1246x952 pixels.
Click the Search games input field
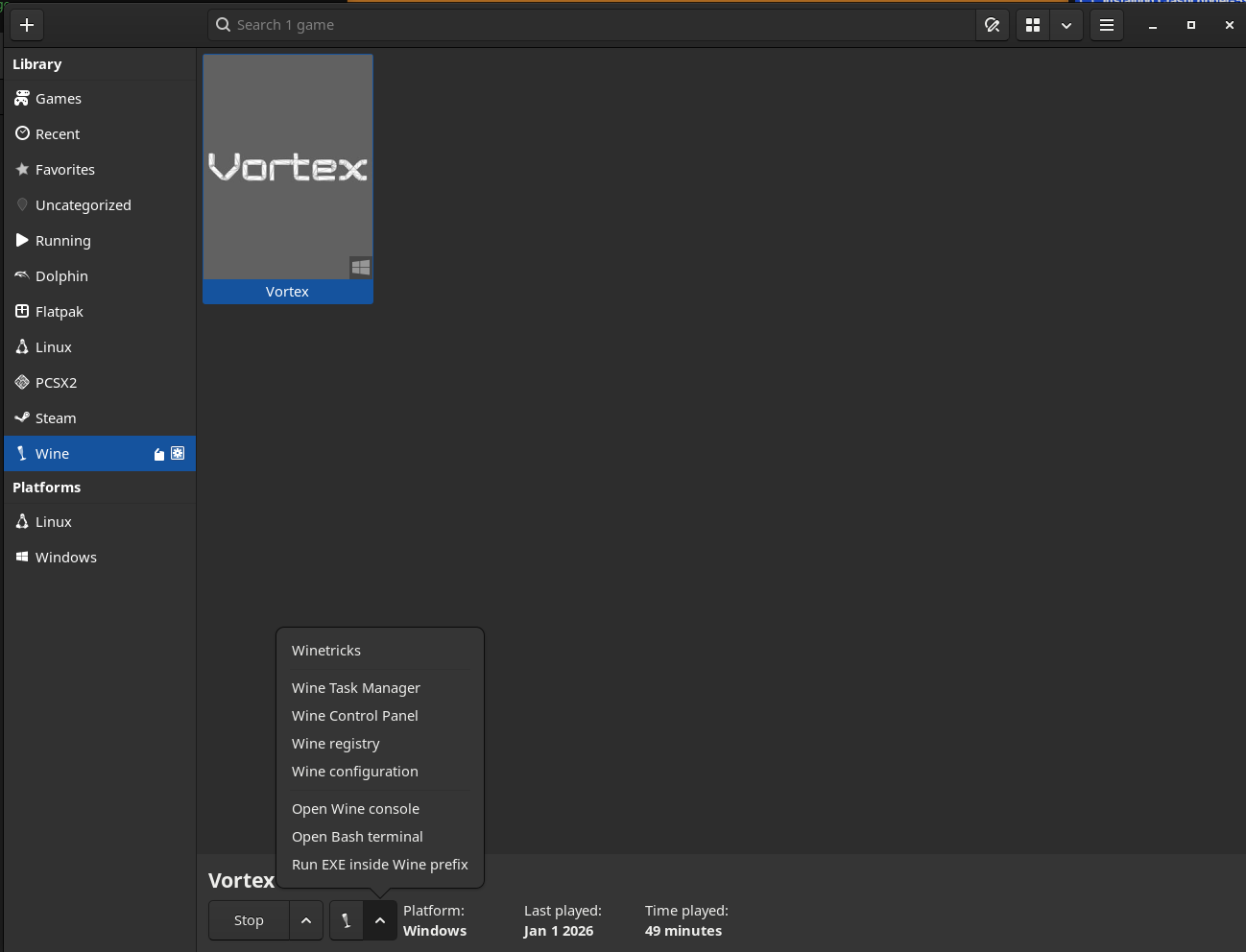pyautogui.click(x=595, y=25)
